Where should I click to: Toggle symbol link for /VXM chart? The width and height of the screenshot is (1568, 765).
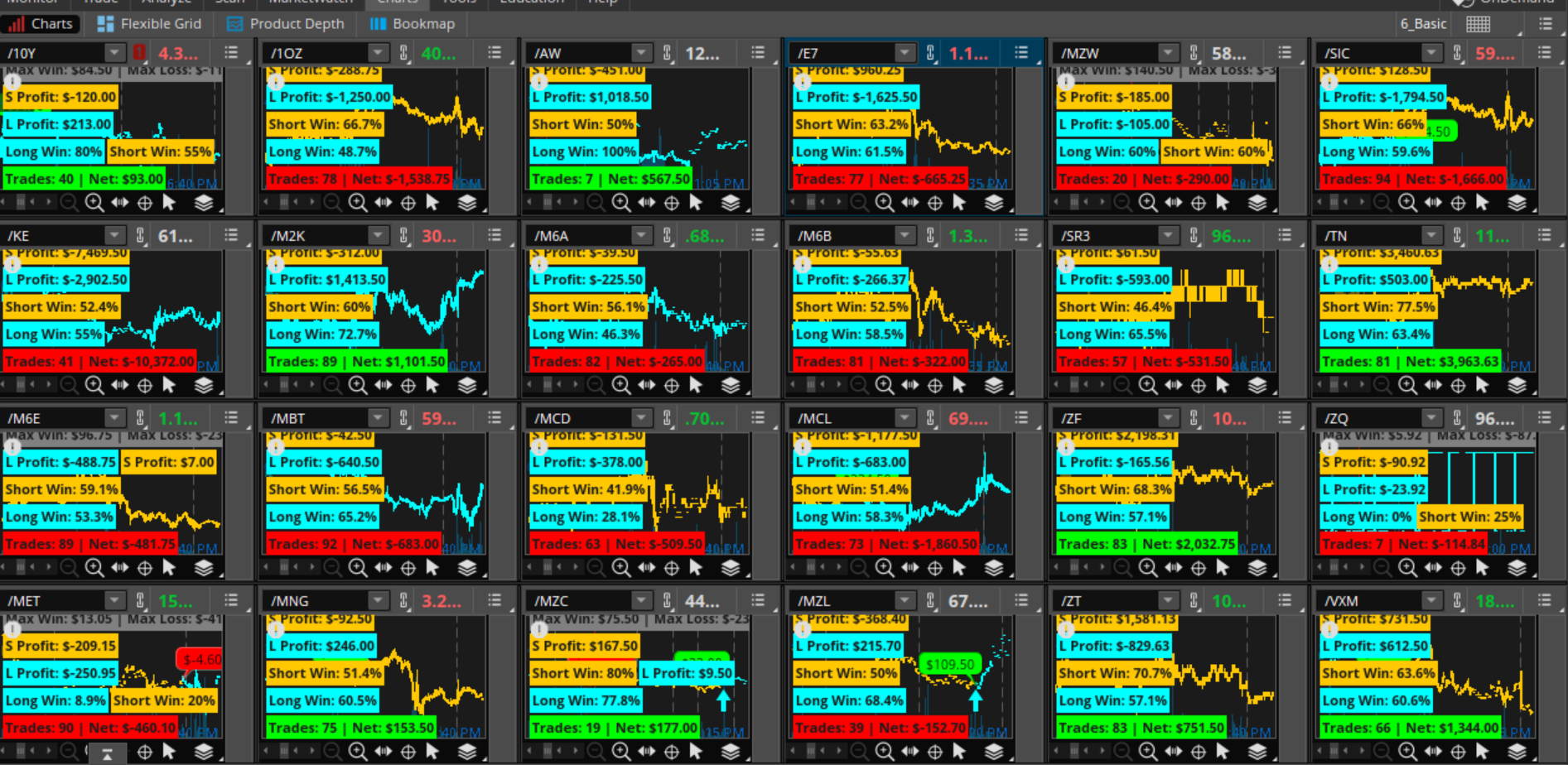click(1458, 601)
